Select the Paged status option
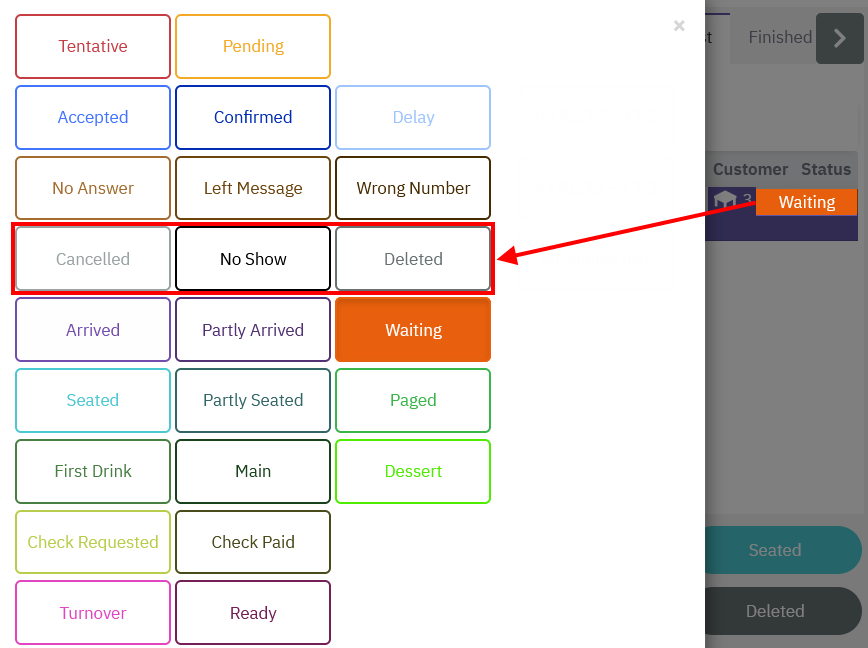Screen dimensions: 868x648 tap(413, 400)
